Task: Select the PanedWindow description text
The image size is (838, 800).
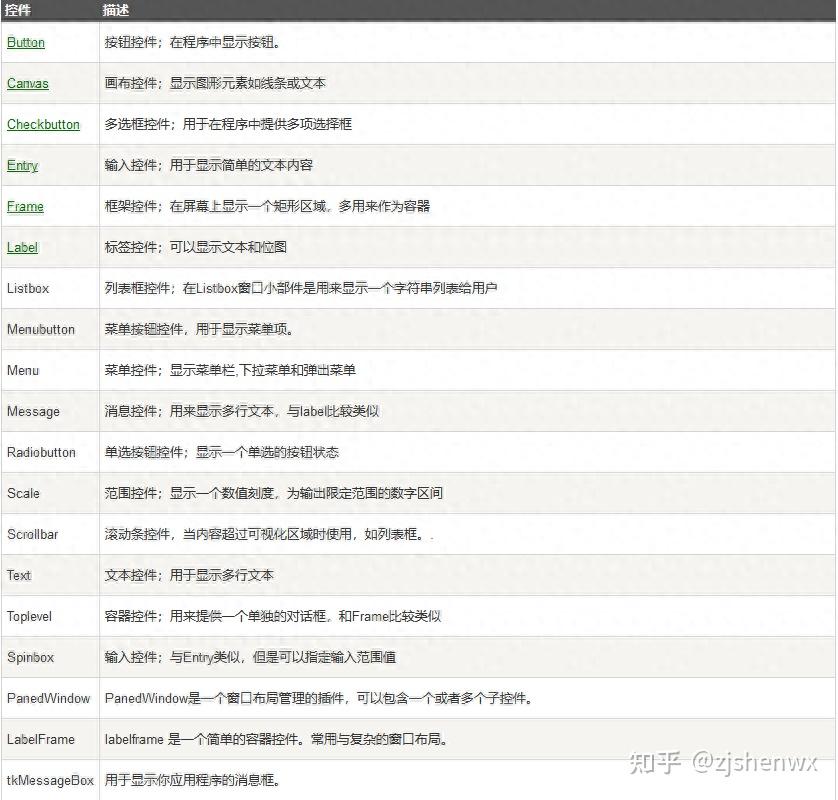Action: 300,698
